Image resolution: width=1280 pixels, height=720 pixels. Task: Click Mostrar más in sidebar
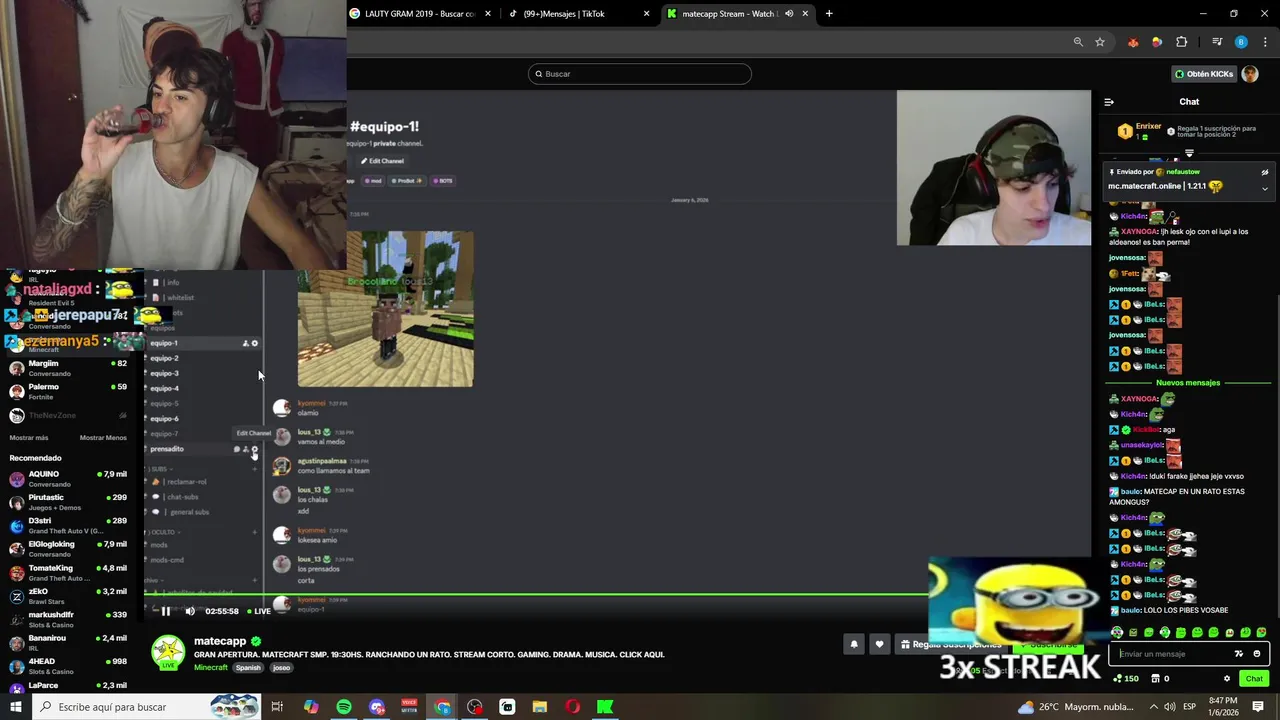29,438
